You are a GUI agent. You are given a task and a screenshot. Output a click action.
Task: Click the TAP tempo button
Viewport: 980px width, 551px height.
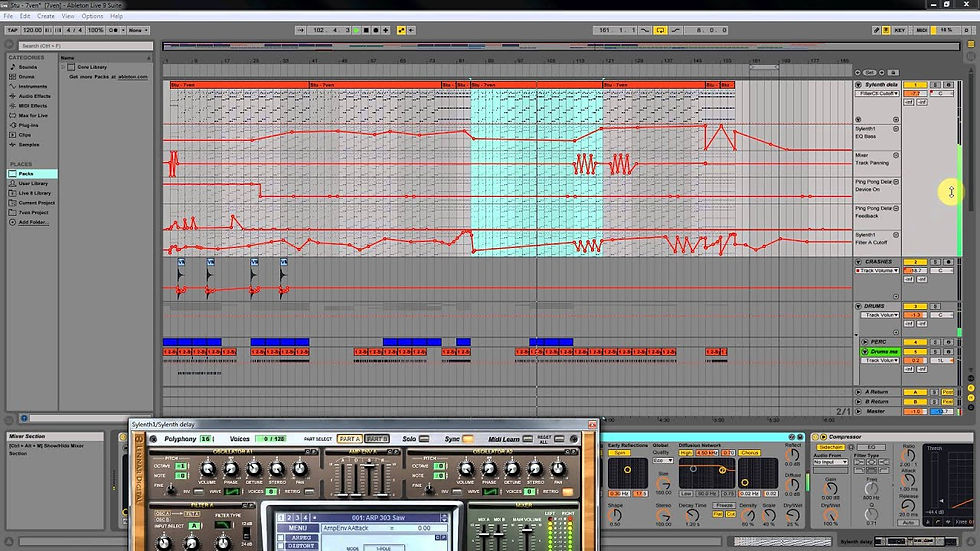[x=12, y=30]
